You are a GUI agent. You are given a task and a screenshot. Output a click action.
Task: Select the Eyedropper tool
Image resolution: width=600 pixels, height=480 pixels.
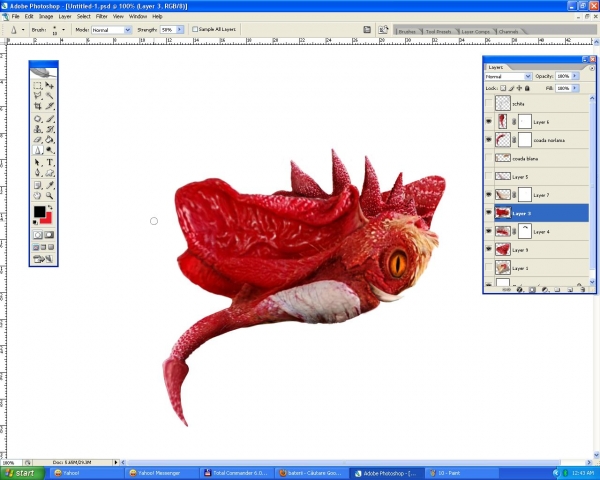tap(49, 185)
